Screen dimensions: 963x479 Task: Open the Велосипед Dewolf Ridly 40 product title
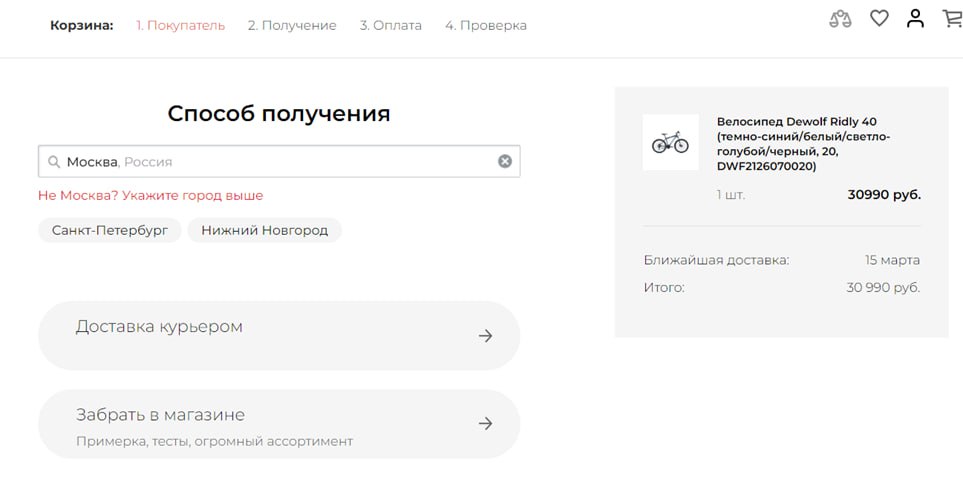point(803,144)
